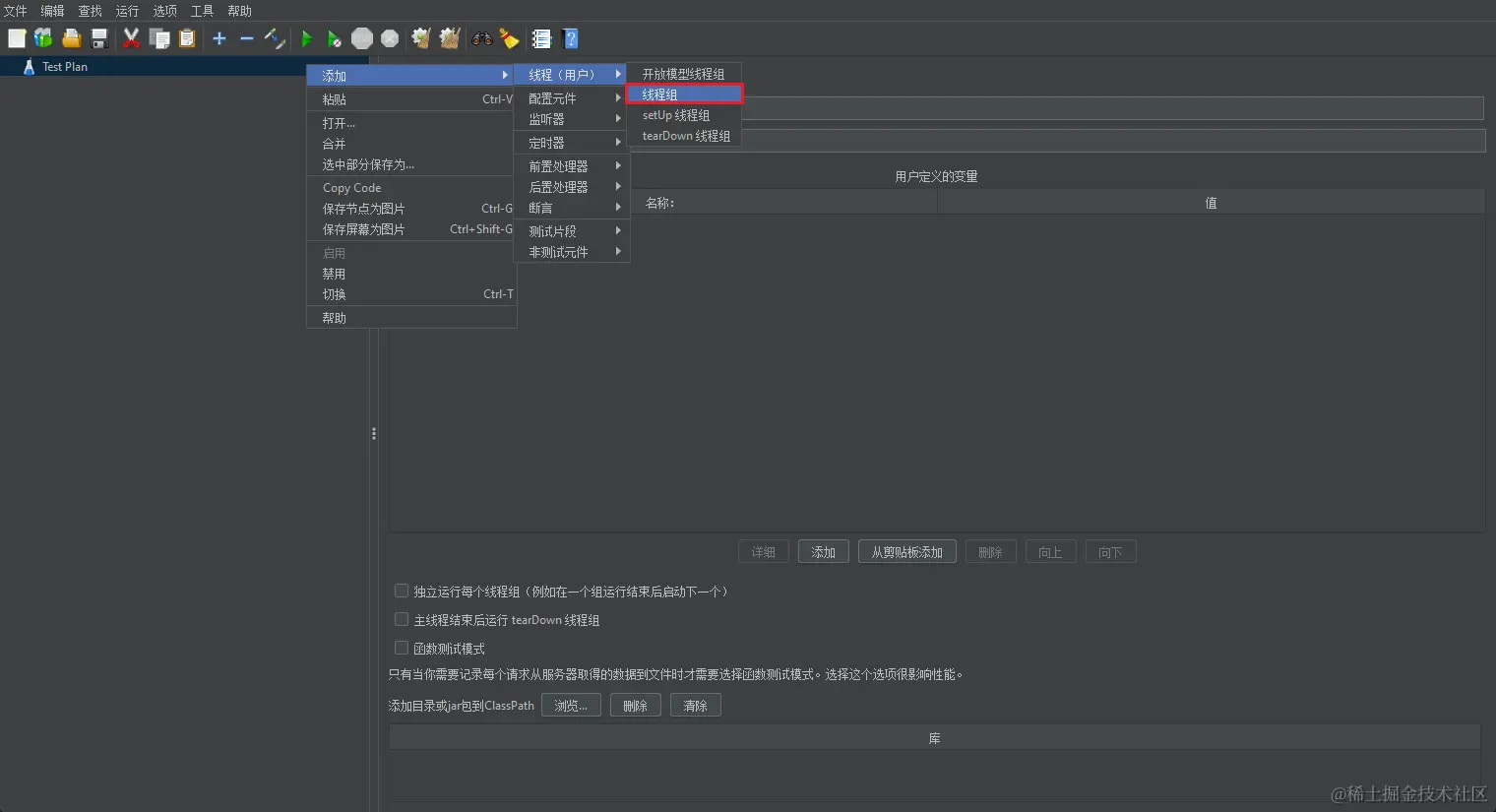Click the Shutdown test toolbar icon
1496x812 pixels.
pyautogui.click(x=391, y=38)
